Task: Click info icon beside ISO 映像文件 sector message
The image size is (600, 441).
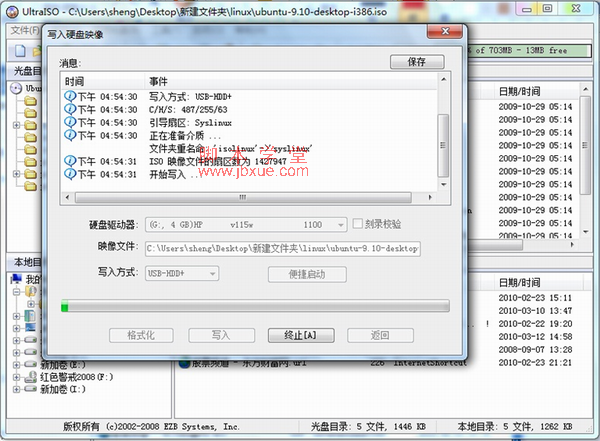Action: coord(70,161)
